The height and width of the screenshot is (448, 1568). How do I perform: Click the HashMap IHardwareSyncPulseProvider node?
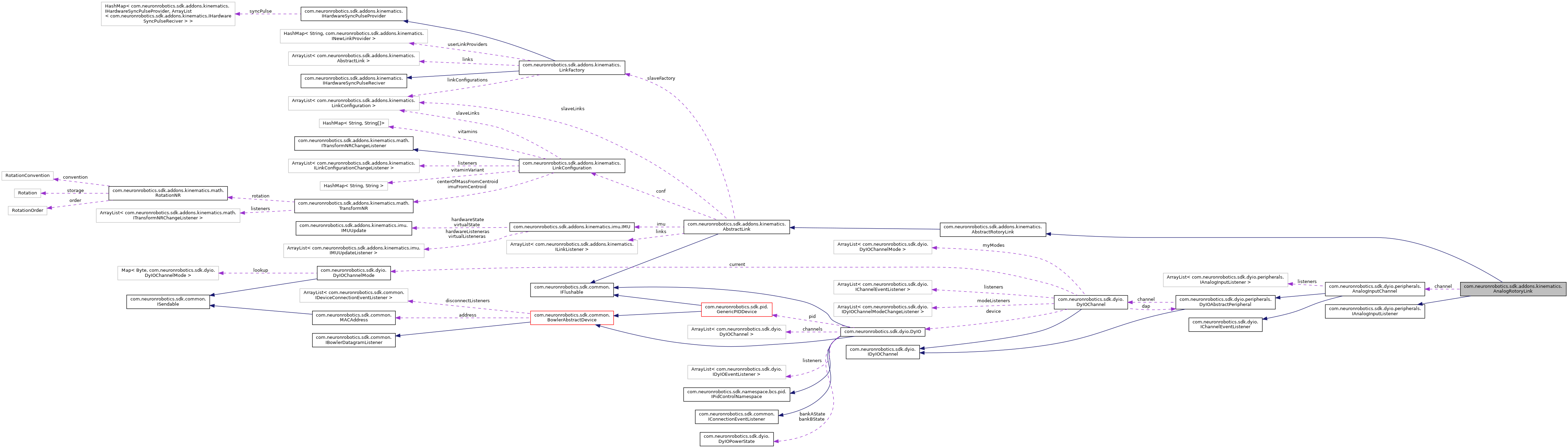click(x=168, y=14)
